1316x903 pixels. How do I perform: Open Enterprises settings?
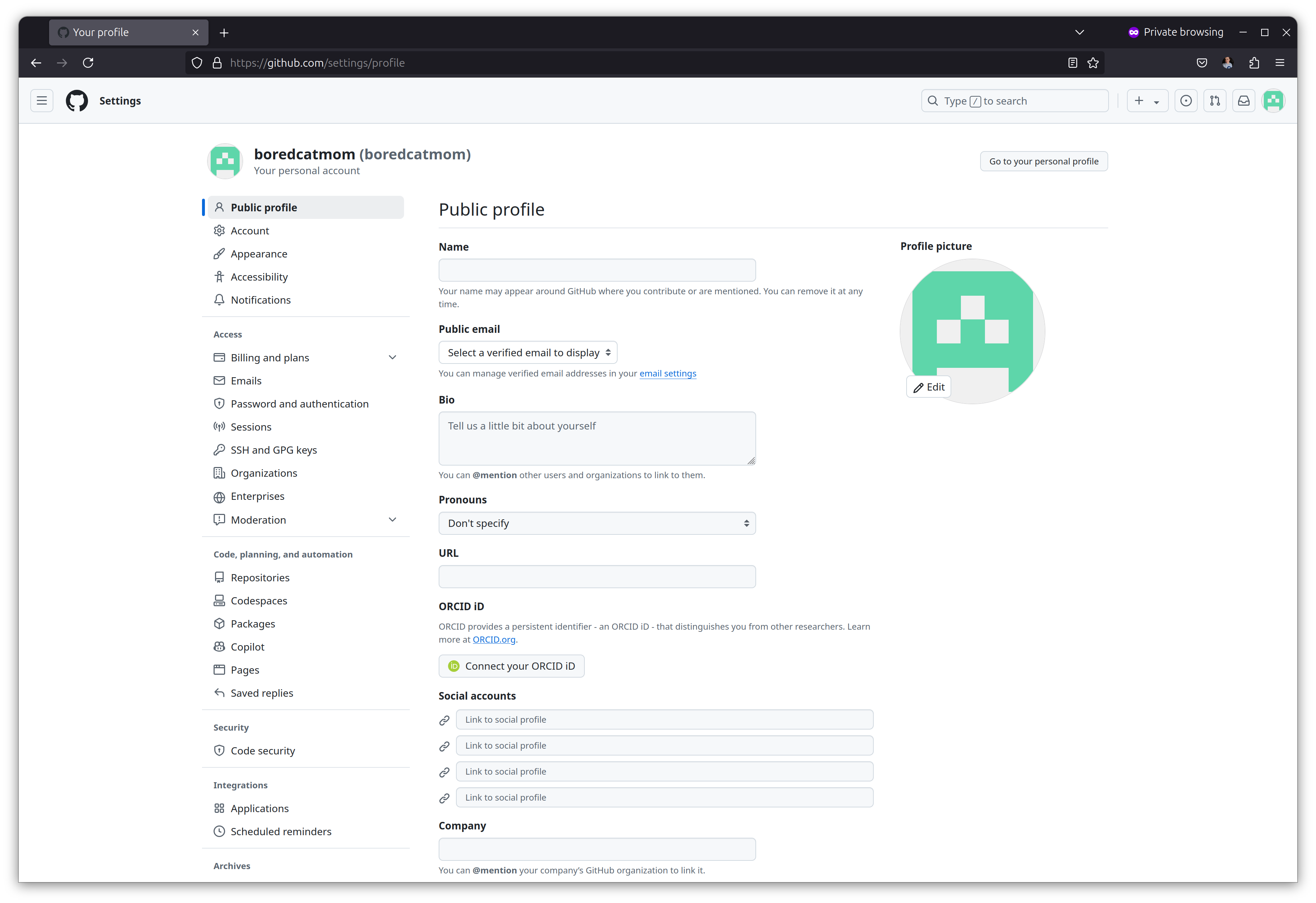point(305,496)
